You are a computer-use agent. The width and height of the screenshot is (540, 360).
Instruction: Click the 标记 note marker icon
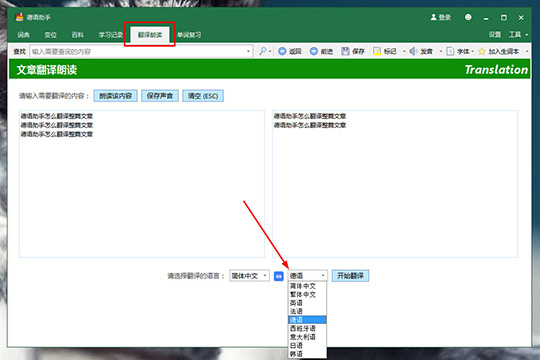(377, 51)
